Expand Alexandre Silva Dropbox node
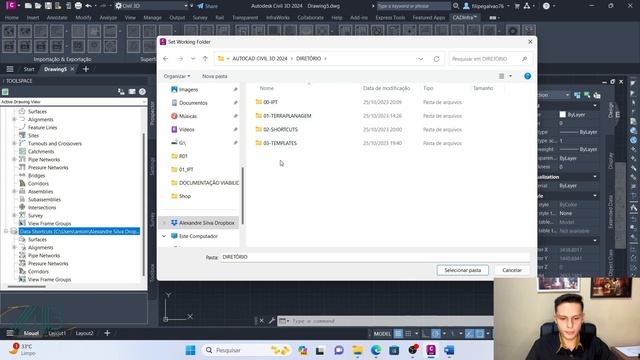 coord(164,223)
